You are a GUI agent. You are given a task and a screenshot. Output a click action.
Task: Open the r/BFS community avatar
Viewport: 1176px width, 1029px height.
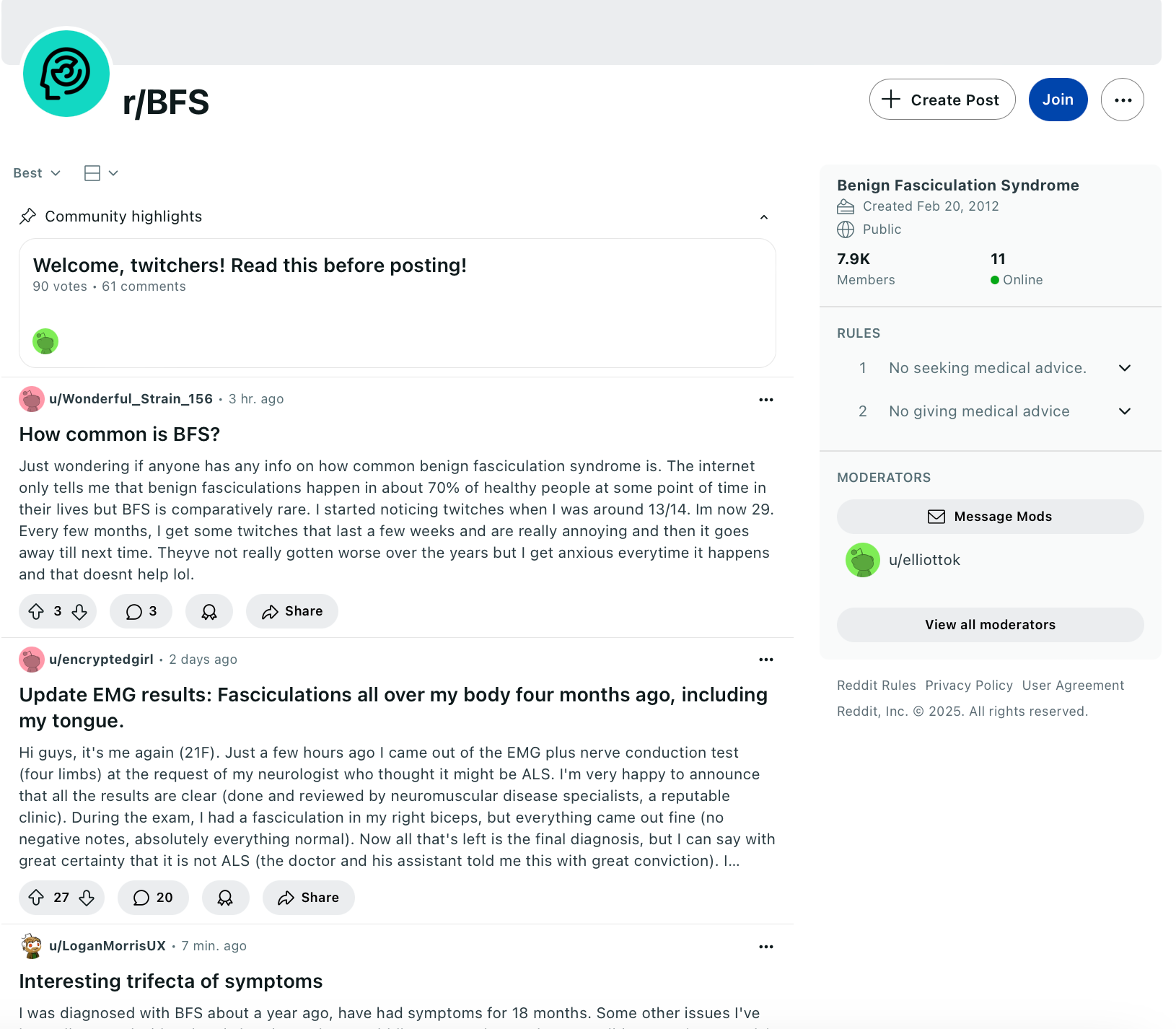[66, 74]
